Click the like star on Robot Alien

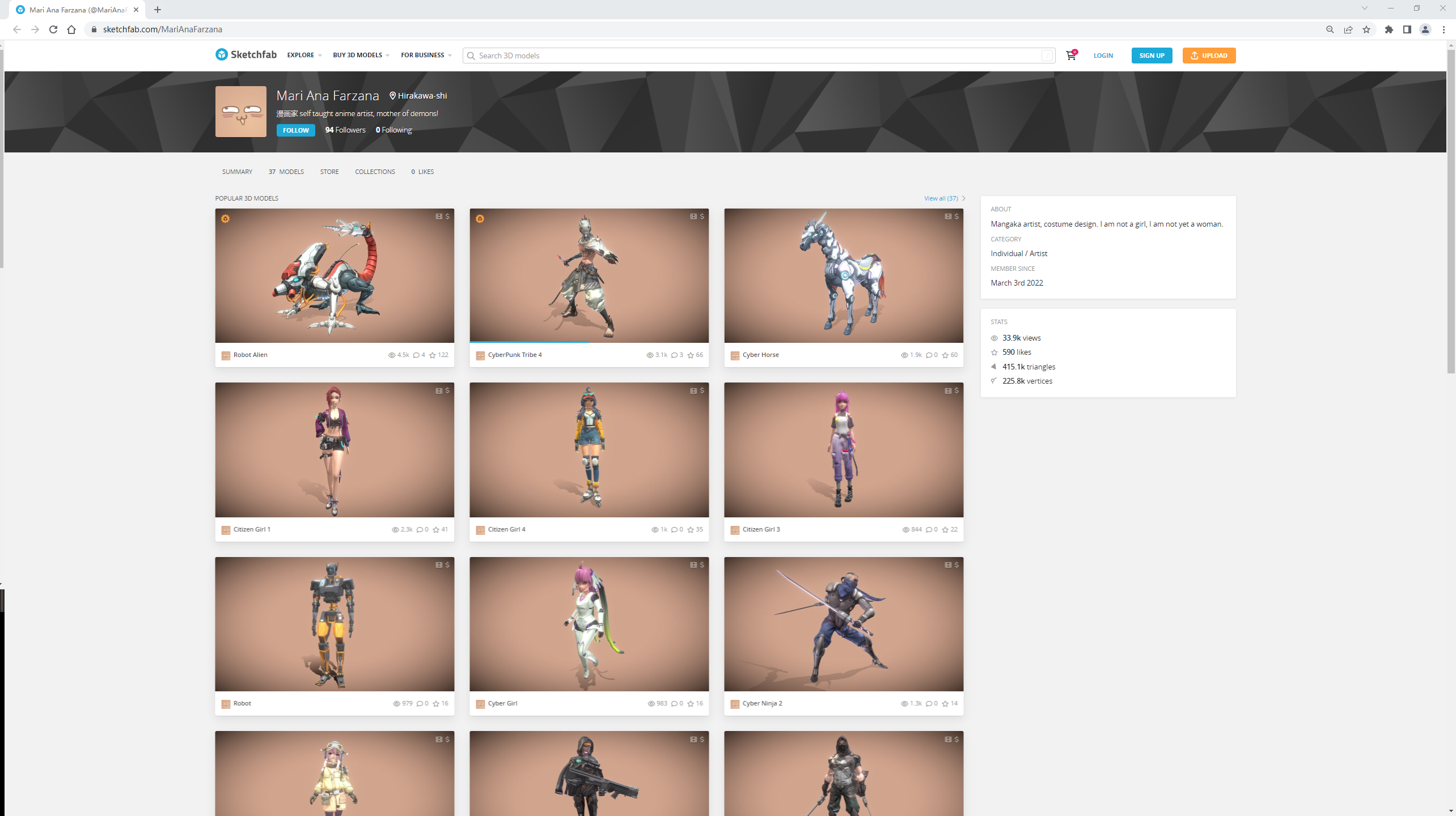point(433,355)
